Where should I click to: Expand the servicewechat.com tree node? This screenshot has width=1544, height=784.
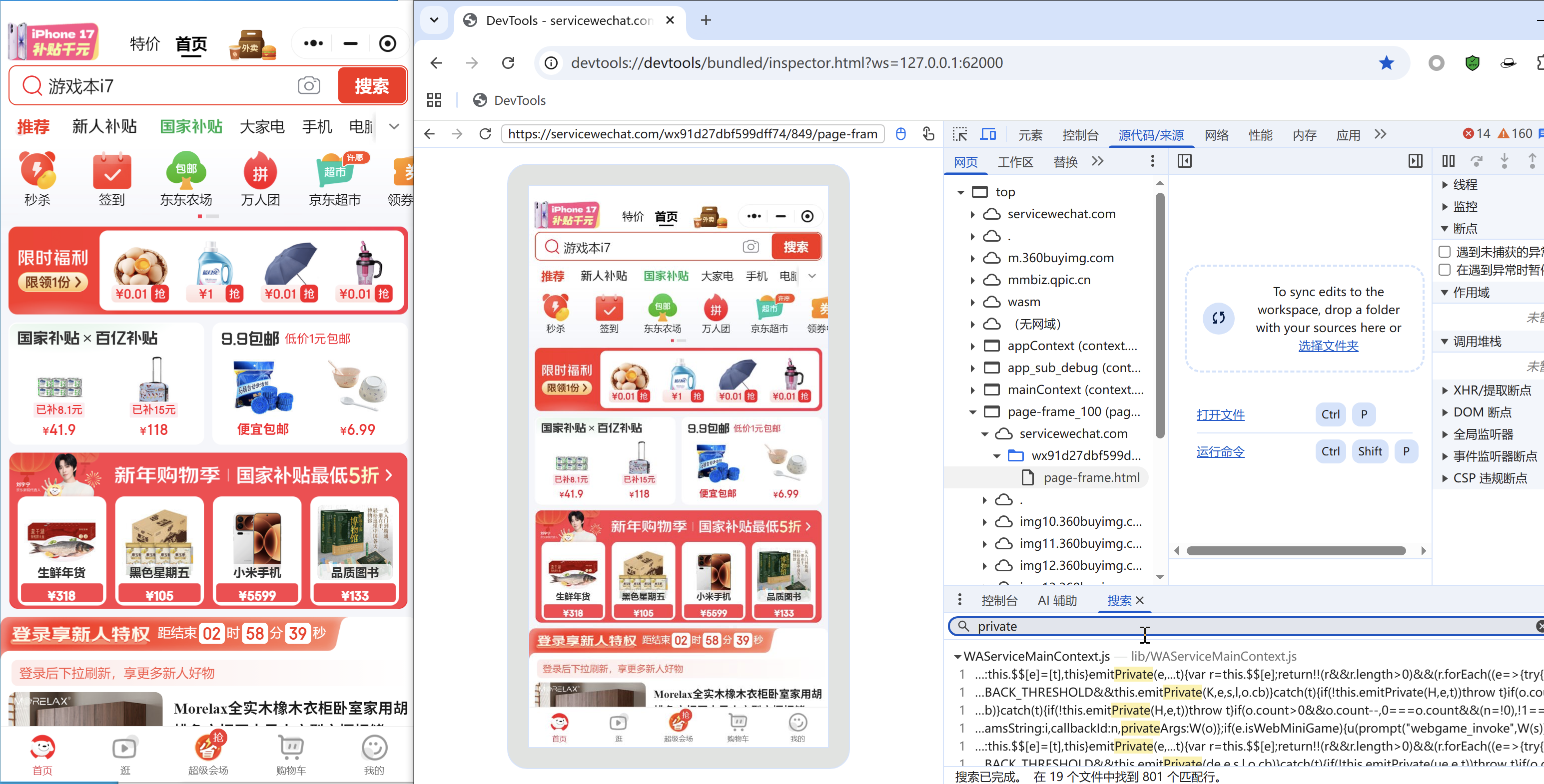click(972, 214)
